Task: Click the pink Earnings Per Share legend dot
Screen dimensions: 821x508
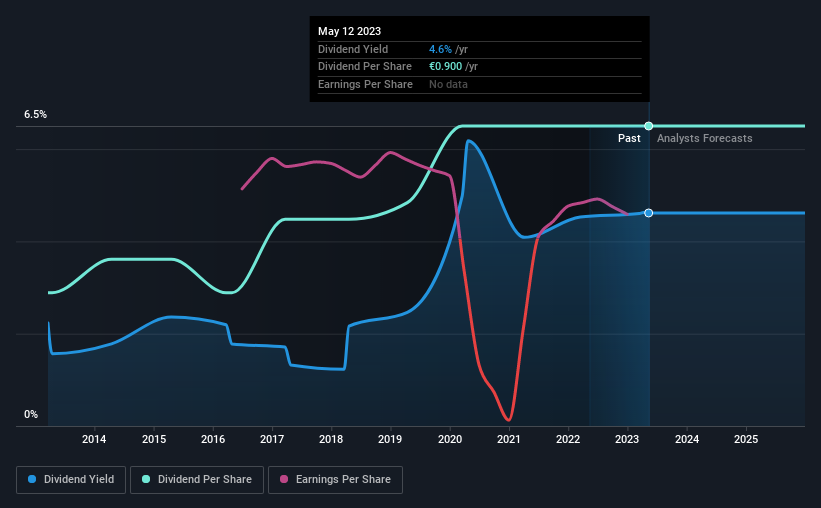Action: [284, 479]
